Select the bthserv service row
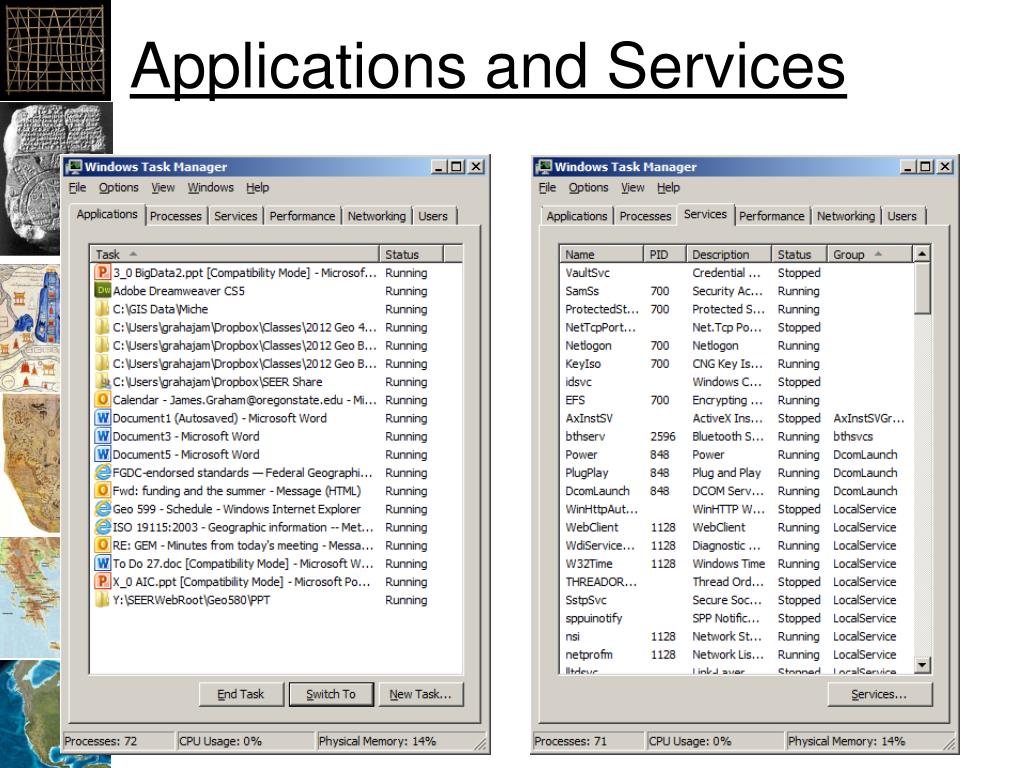The height and width of the screenshot is (768, 1024). click(x=736, y=436)
